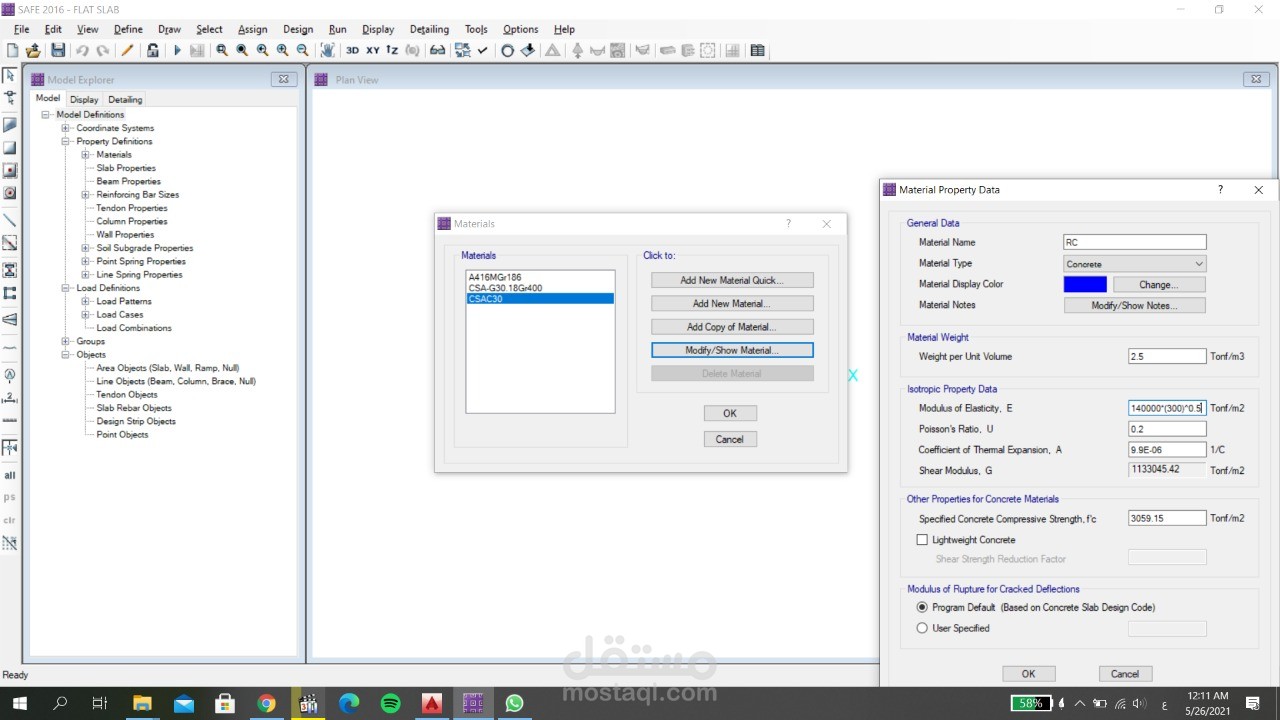This screenshot has height=720, width=1280.
Task: Click the Material Name field containing RC
Action: pos(1135,242)
